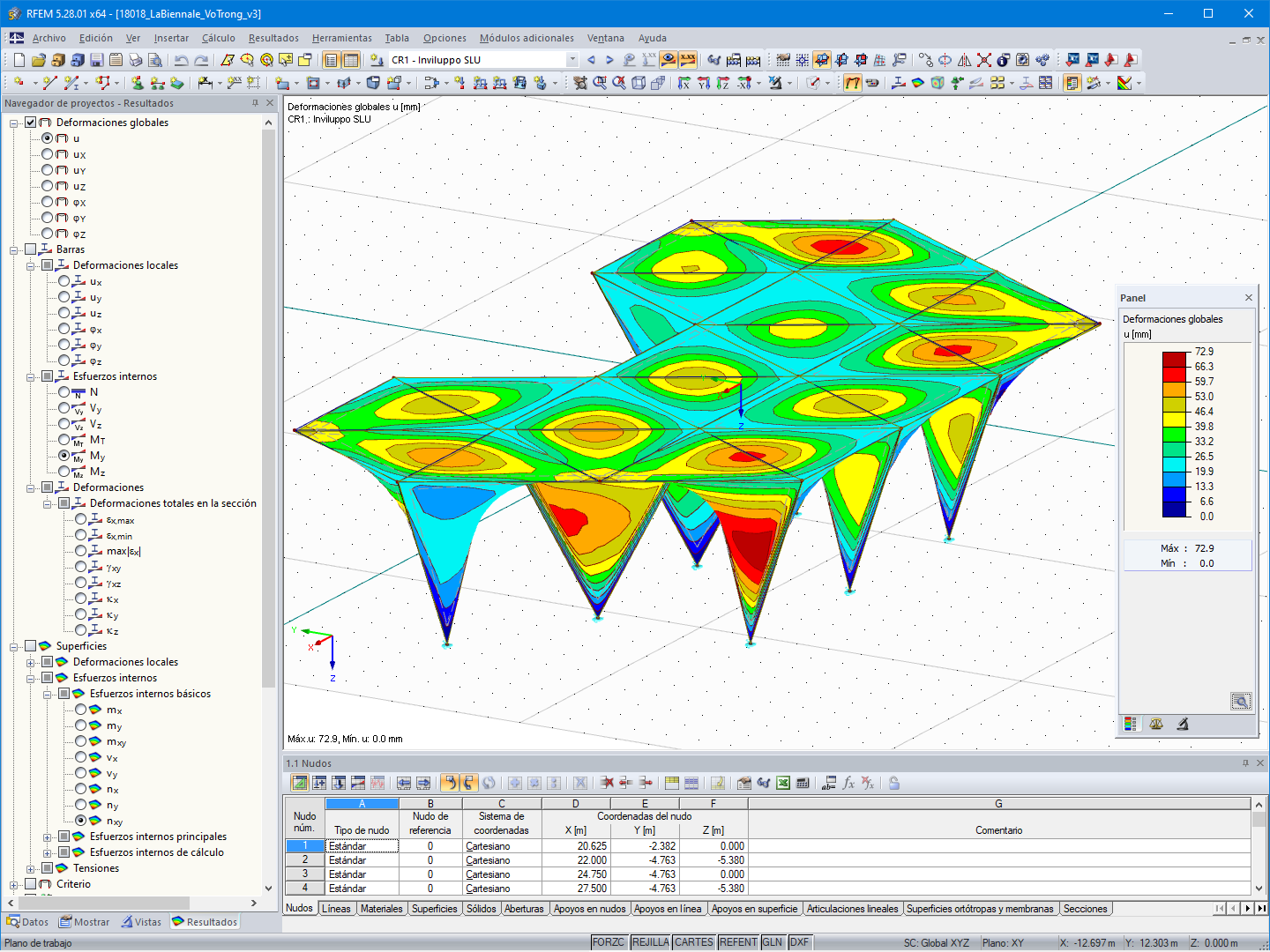This screenshot has width=1270, height=952.
Task: Click the scale factors balance icon in Panel
Action: 1156,724
